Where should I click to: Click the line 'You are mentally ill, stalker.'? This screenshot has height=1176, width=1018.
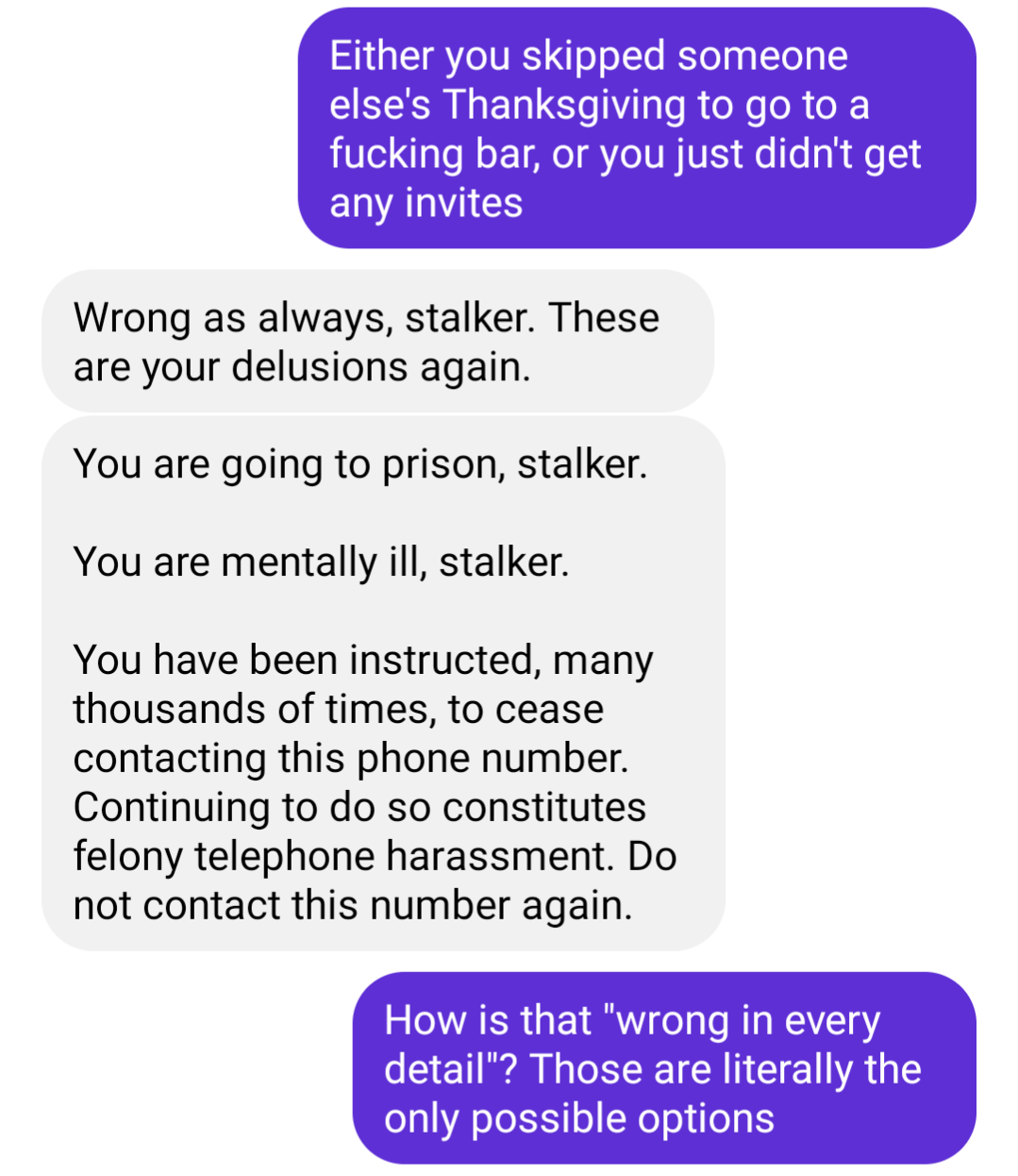(x=321, y=563)
